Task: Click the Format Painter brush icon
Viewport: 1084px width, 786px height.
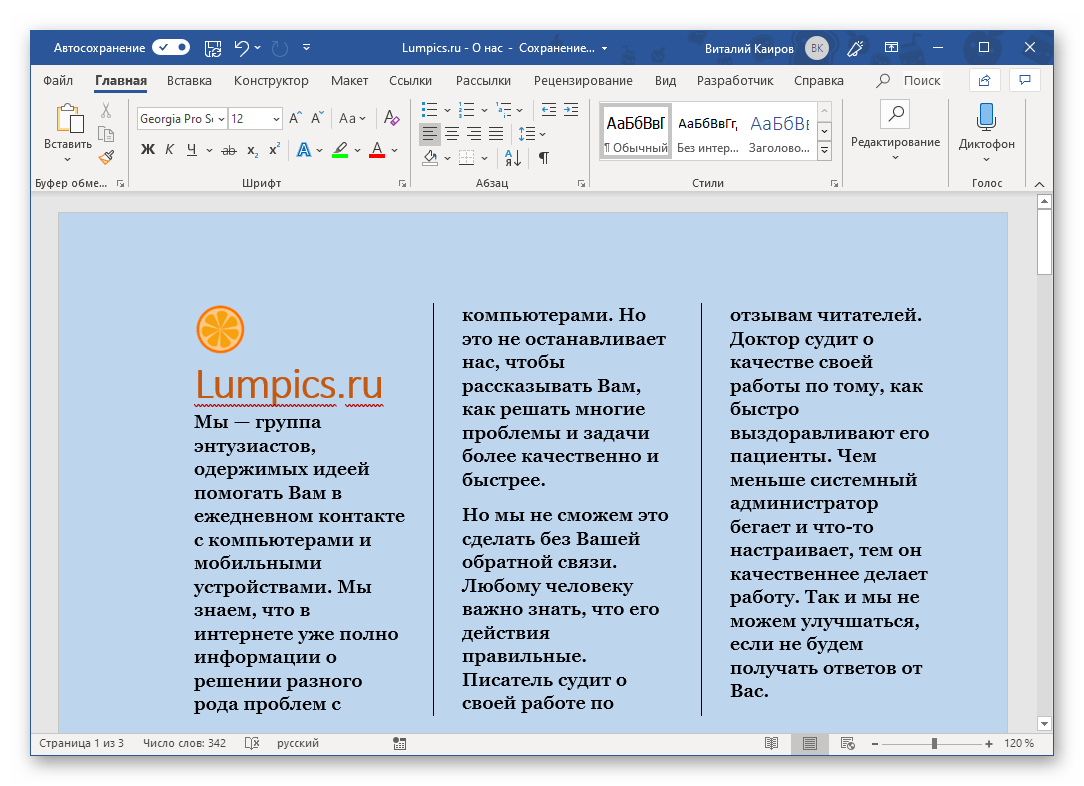Action: [x=106, y=156]
